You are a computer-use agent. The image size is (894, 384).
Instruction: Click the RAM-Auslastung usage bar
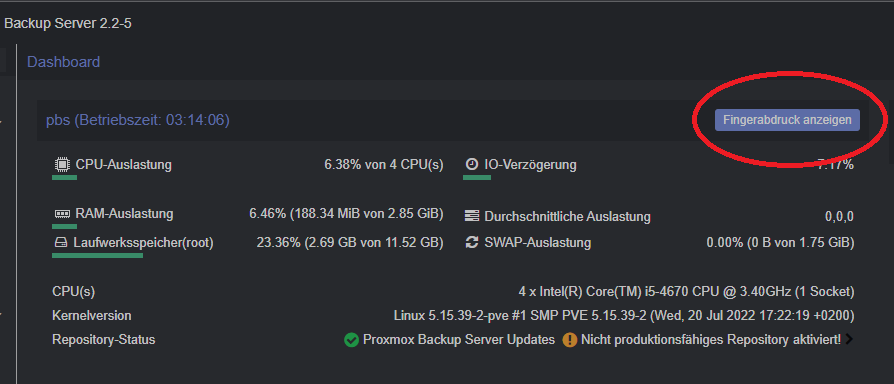click(64, 227)
